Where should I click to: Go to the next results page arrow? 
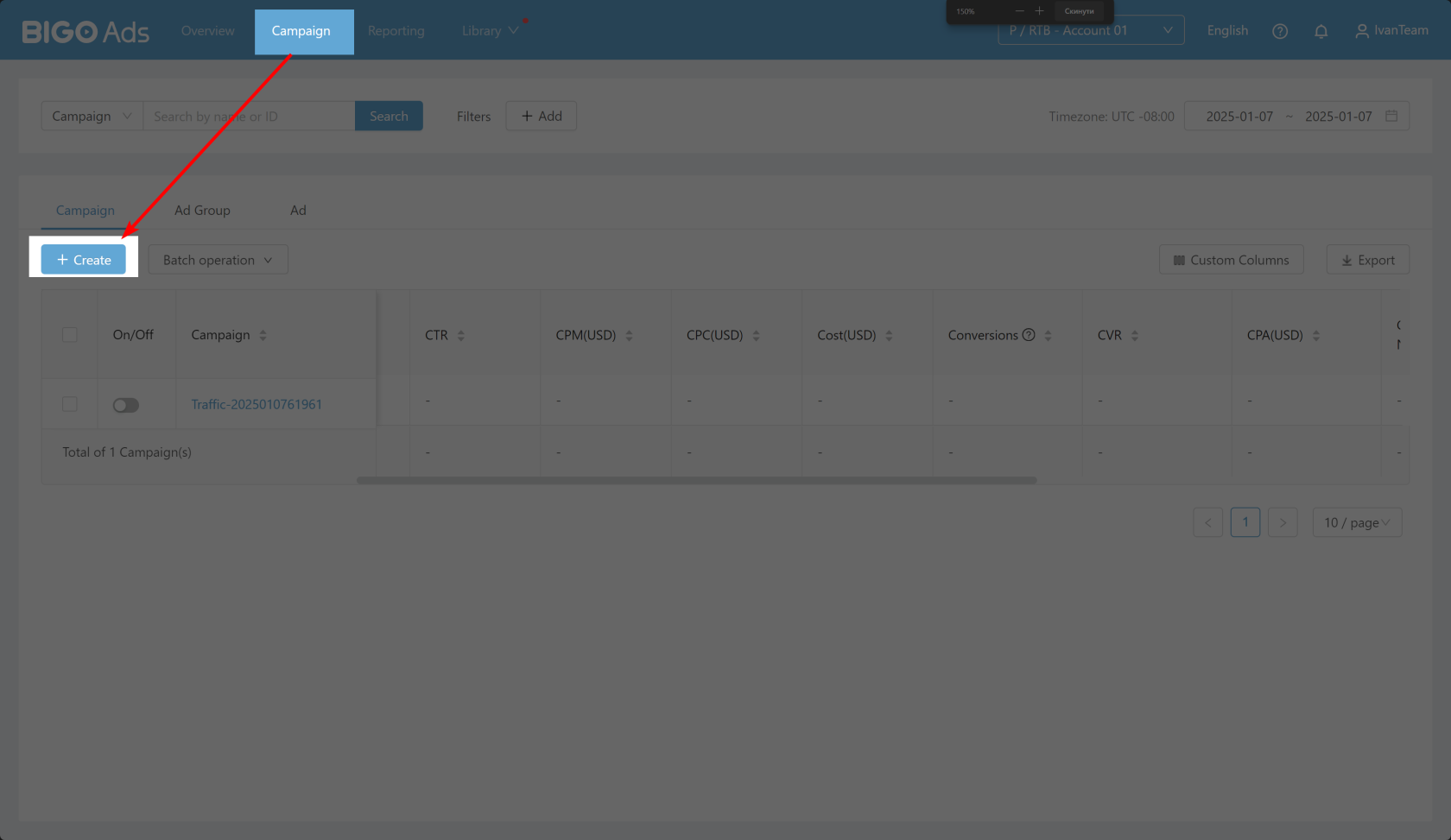pyautogui.click(x=1283, y=522)
